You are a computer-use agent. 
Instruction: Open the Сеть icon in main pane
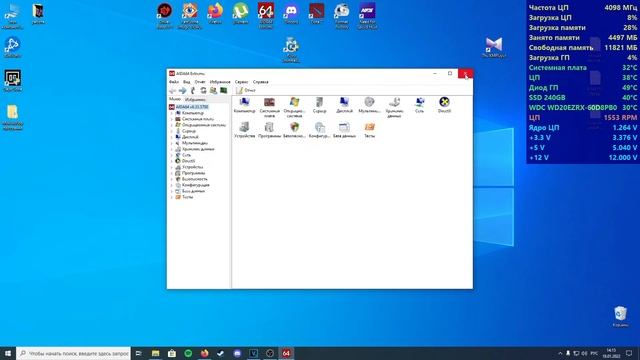click(x=419, y=105)
